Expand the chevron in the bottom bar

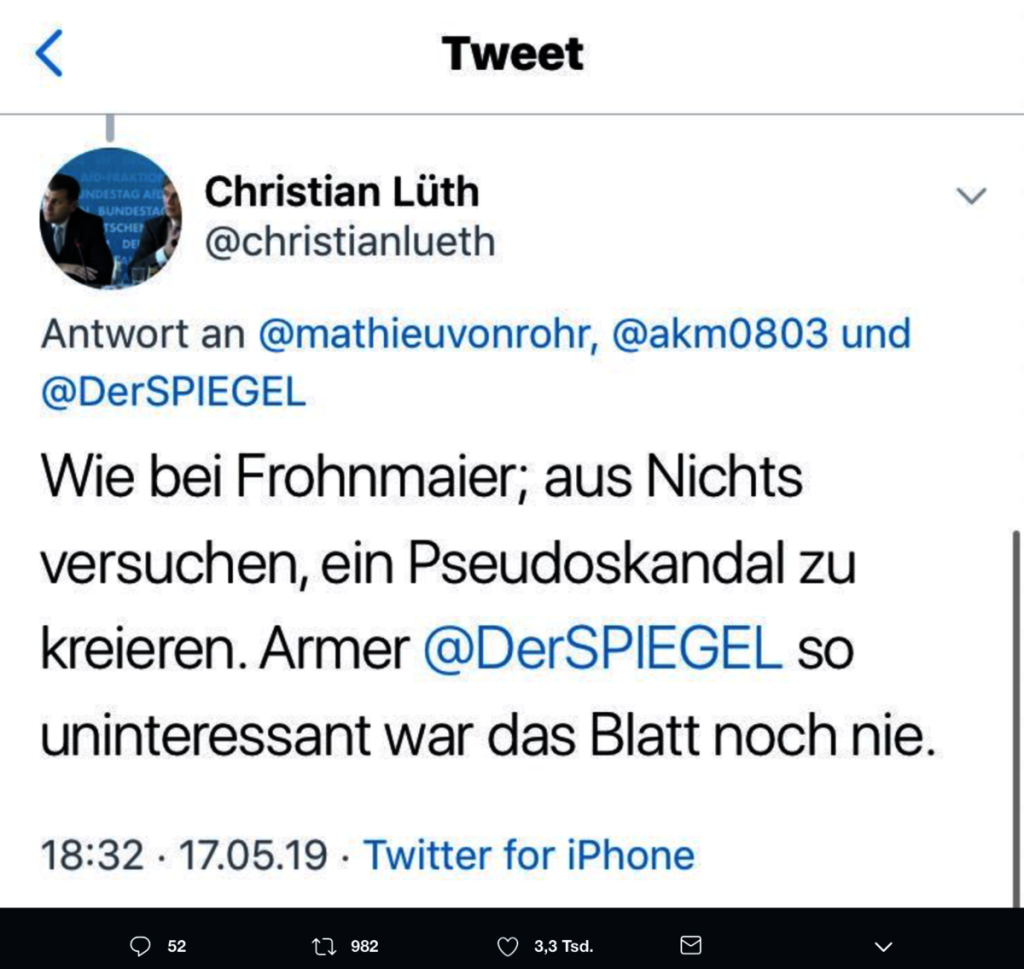(x=883, y=946)
